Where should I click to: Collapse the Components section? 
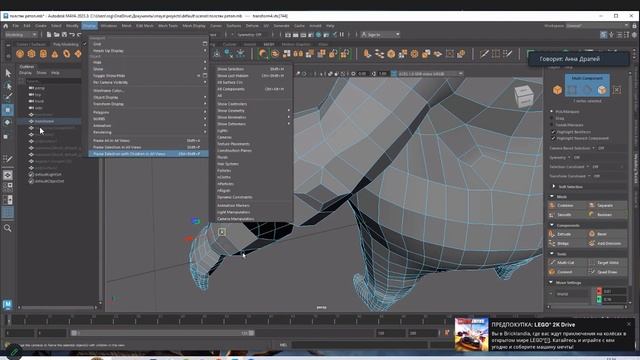click(552, 225)
